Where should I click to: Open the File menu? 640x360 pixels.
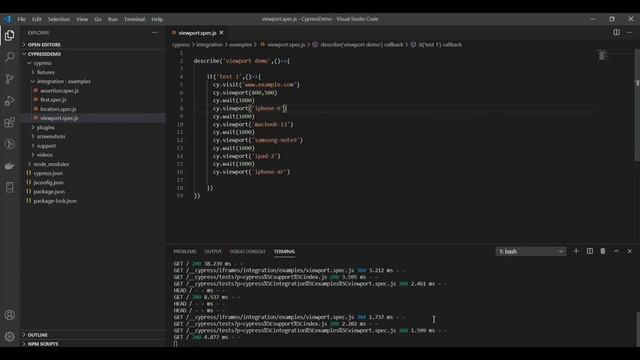(x=21, y=19)
